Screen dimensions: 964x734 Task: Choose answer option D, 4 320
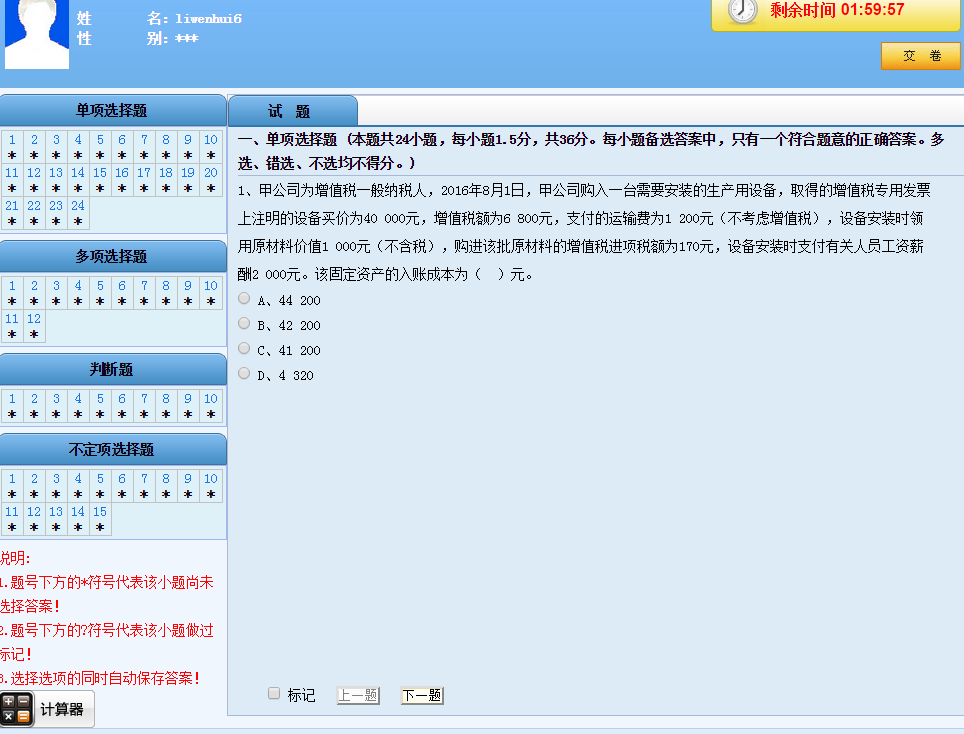[x=245, y=374]
